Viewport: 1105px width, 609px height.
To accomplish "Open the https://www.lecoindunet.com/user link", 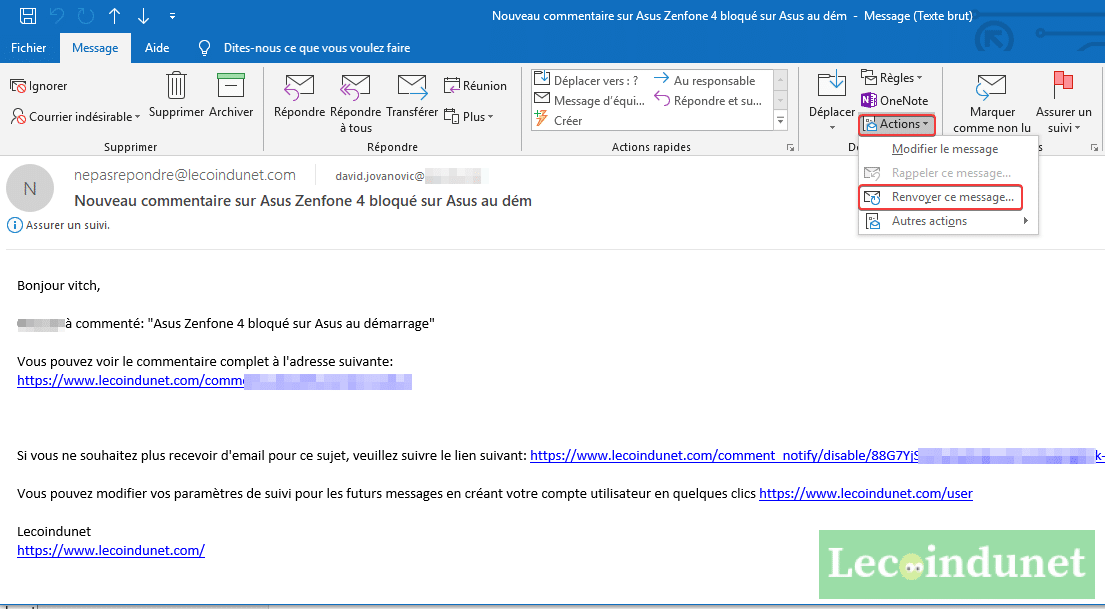I will 865,494.
